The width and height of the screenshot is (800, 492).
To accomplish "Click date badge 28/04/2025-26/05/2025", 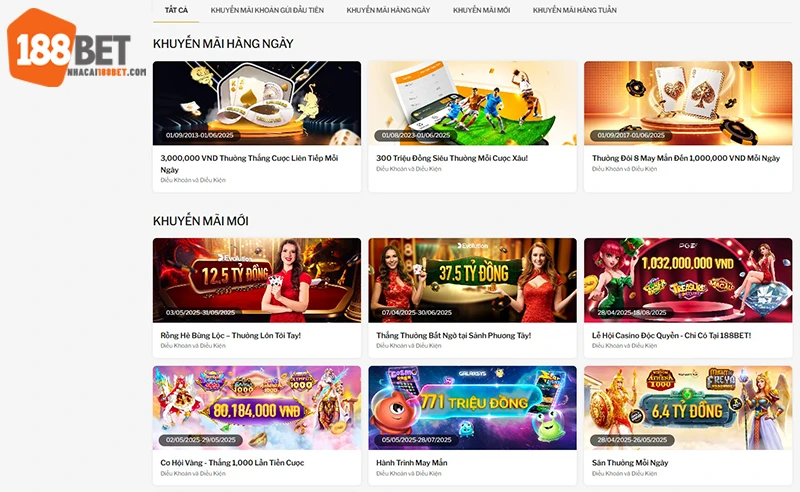I will [632, 440].
